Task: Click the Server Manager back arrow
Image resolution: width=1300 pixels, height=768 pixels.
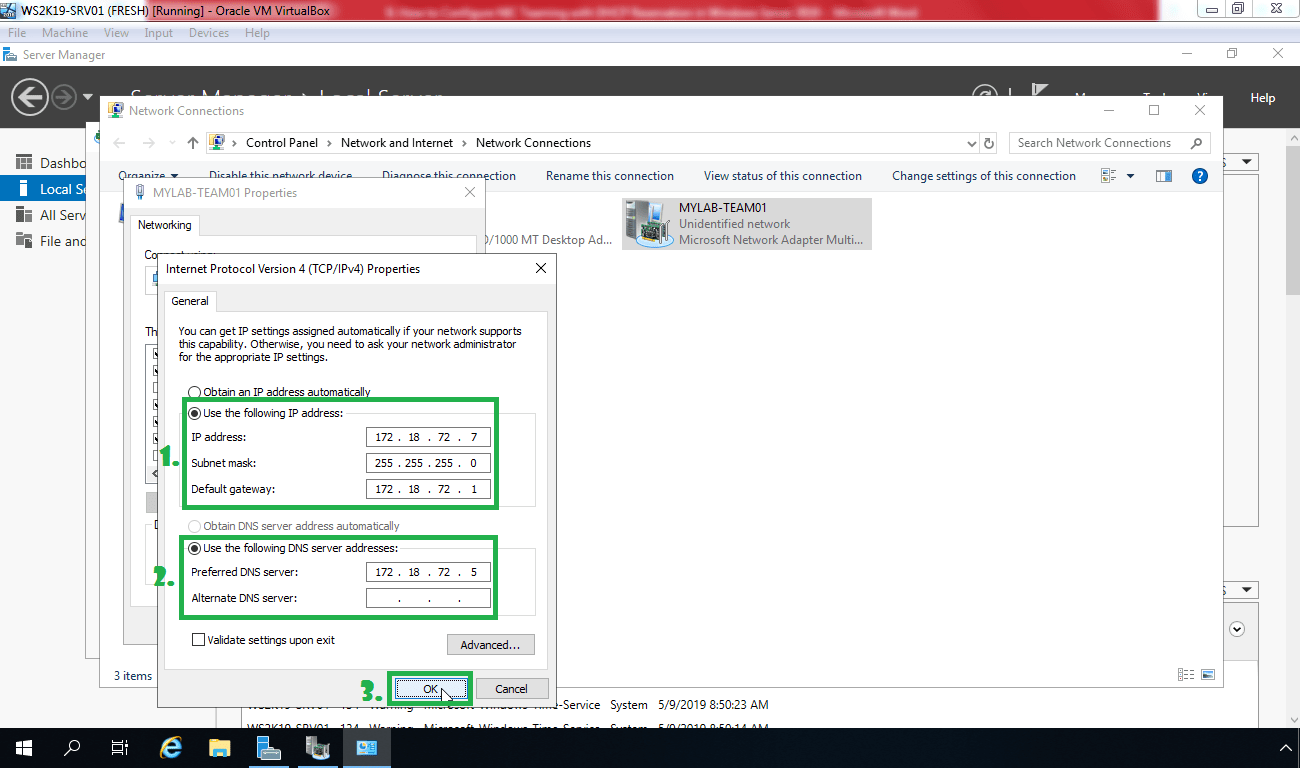Action: 30,97
